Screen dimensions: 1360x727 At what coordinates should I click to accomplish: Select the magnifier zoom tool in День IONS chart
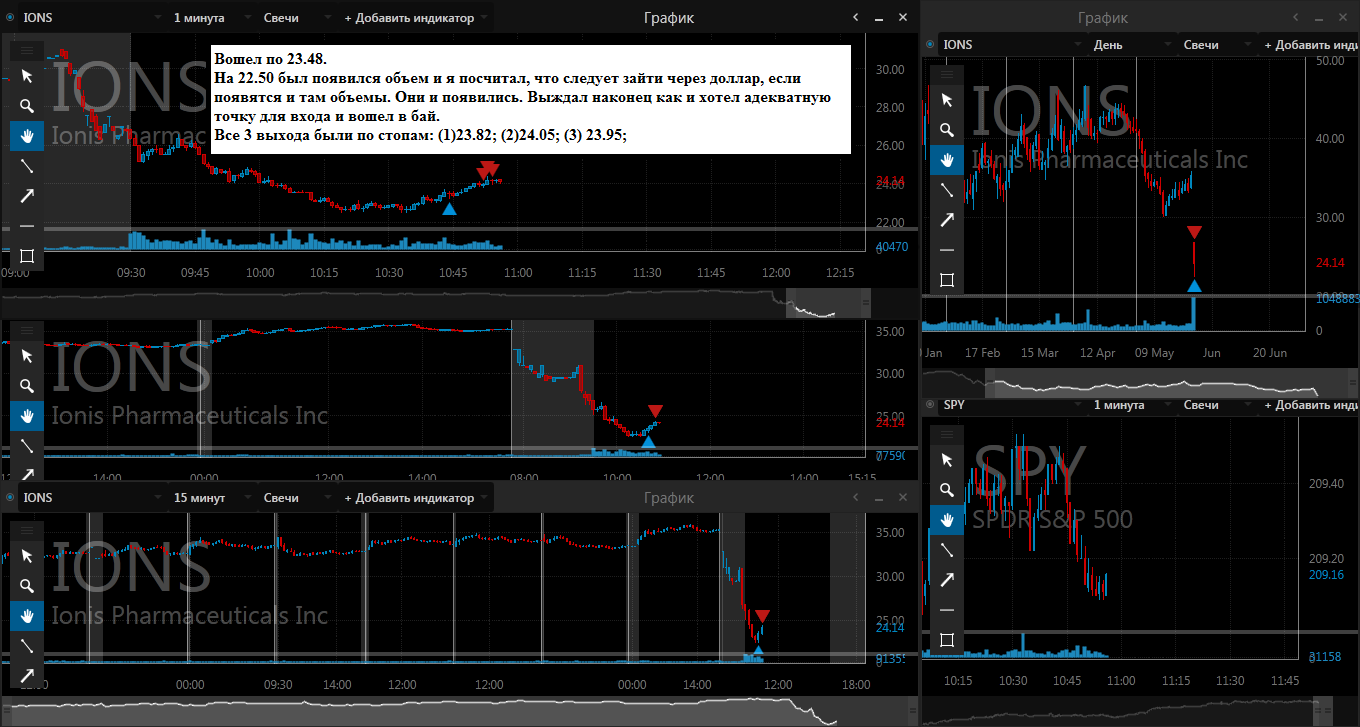[x=947, y=130]
